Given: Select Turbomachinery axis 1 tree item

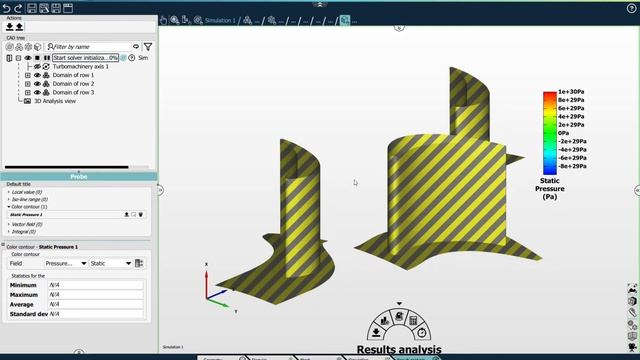Looking at the screenshot, I should point(81,67).
